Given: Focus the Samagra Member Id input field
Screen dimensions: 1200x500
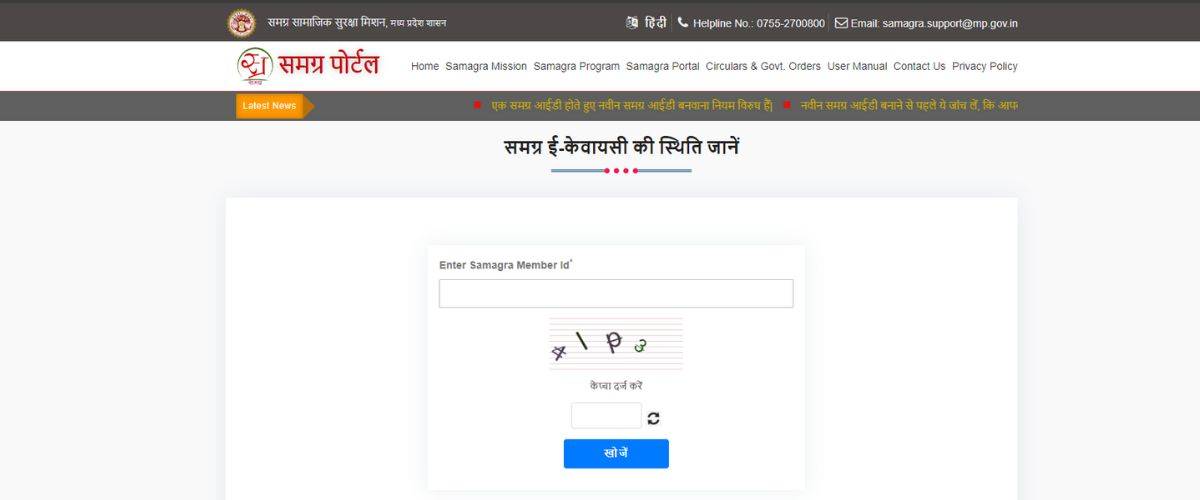Looking at the screenshot, I should point(616,293).
